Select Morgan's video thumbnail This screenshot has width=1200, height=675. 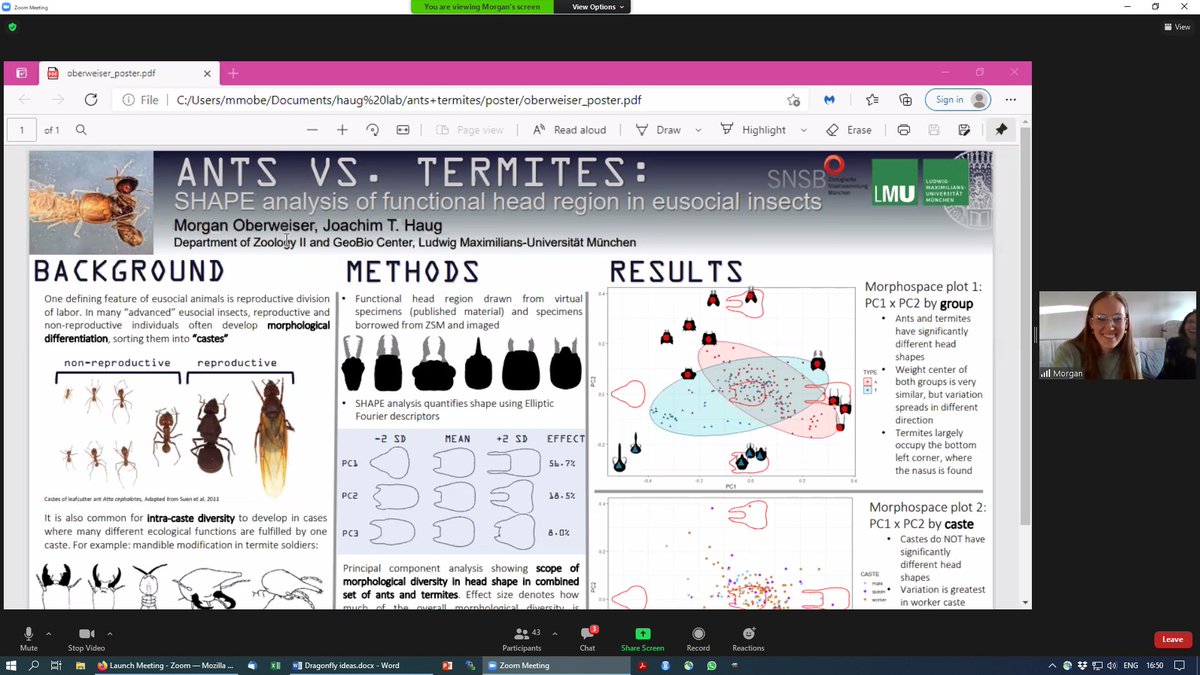[1115, 335]
